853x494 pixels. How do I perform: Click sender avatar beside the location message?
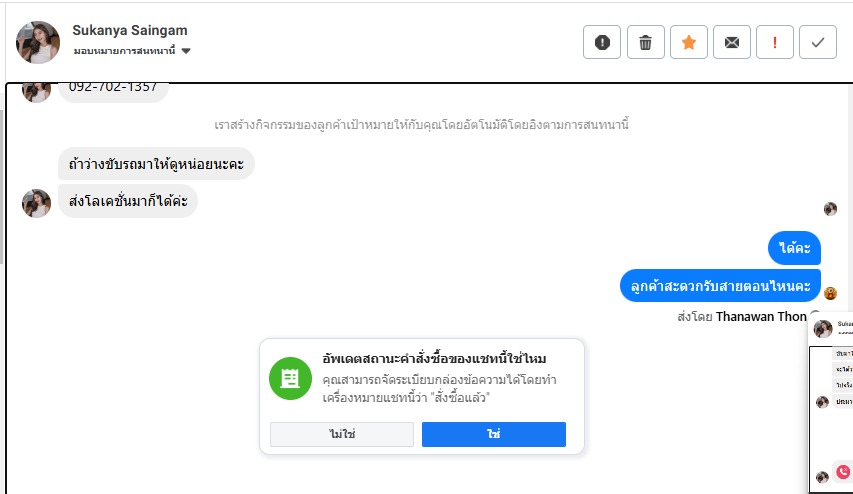pos(37,203)
